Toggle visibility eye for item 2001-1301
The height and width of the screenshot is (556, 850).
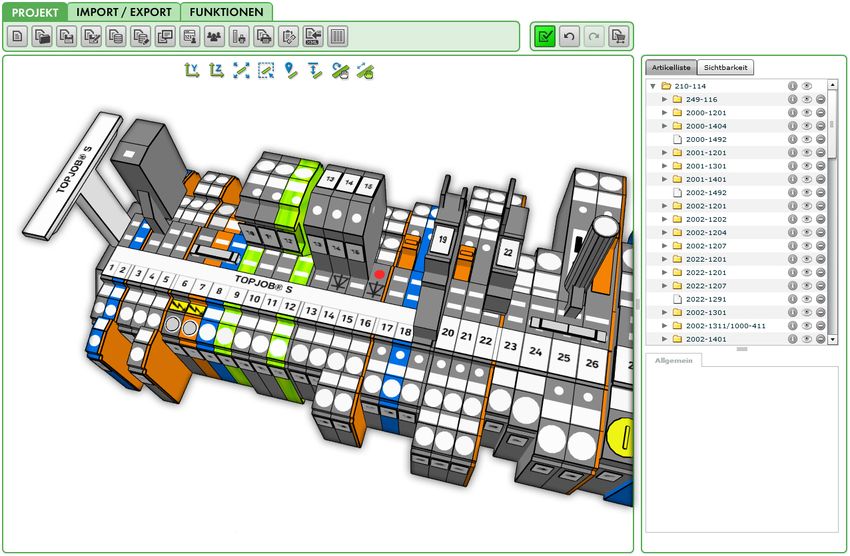(806, 166)
